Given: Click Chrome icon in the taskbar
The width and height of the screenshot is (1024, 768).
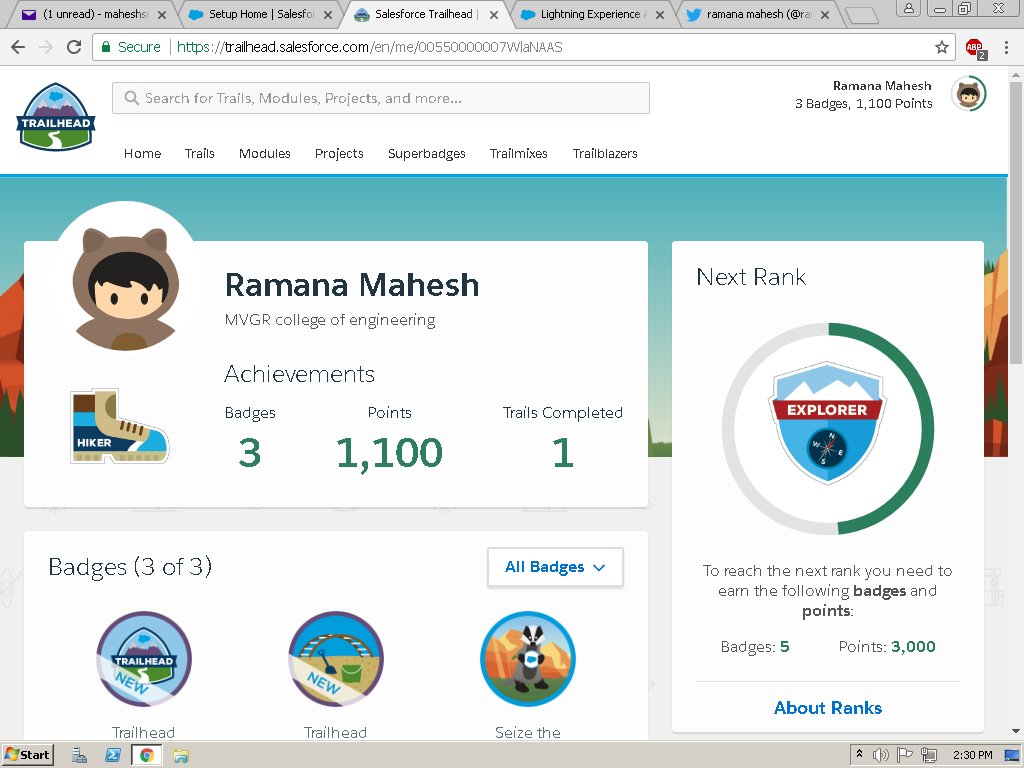Looking at the screenshot, I should 147,756.
